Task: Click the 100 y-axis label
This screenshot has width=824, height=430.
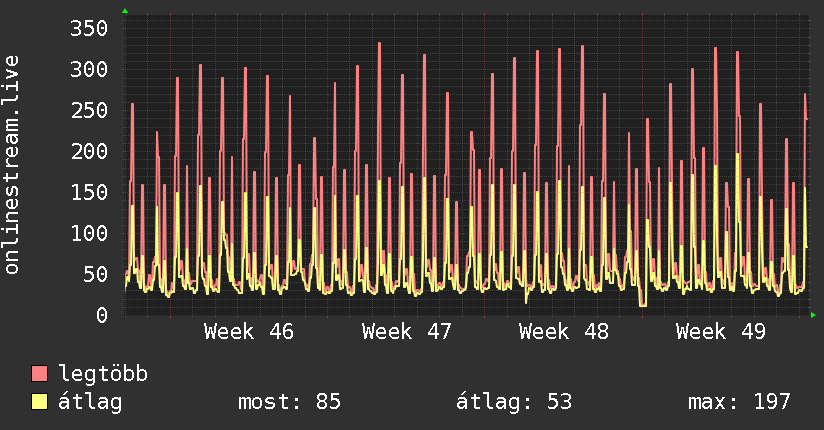Action: pyautogui.click(x=89, y=233)
